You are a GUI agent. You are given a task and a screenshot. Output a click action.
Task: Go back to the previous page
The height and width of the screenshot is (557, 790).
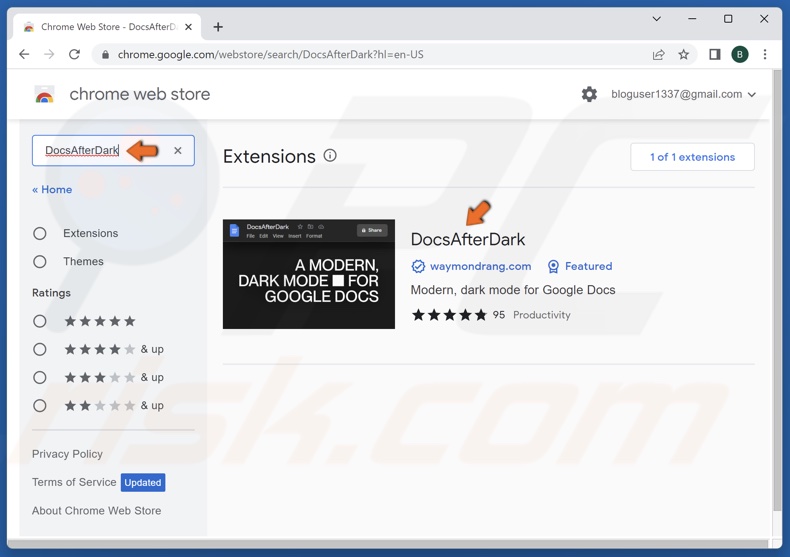[24, 54]
